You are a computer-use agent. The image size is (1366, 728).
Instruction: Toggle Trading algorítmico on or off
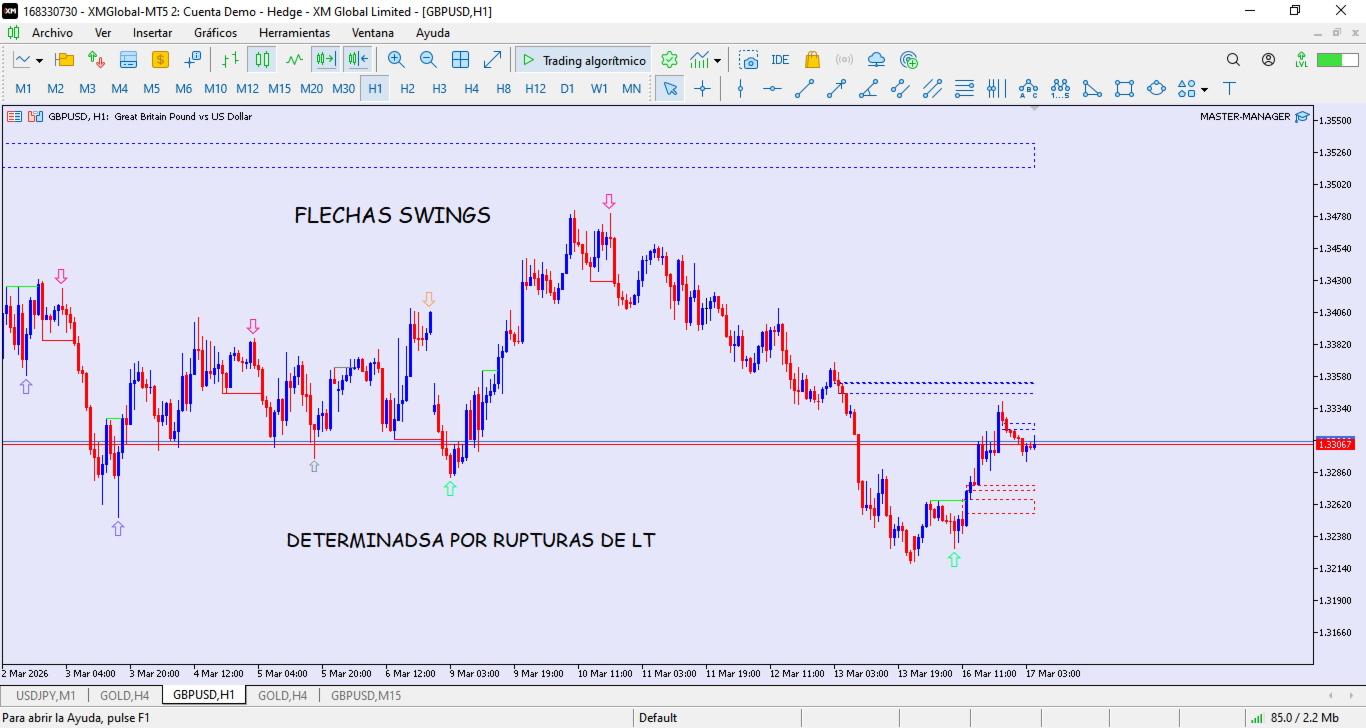pyautogui.click(x=584, y=60)
